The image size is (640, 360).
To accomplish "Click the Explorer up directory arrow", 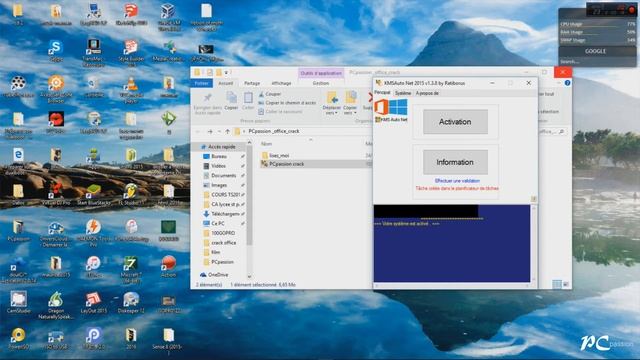I will point(227,131).
